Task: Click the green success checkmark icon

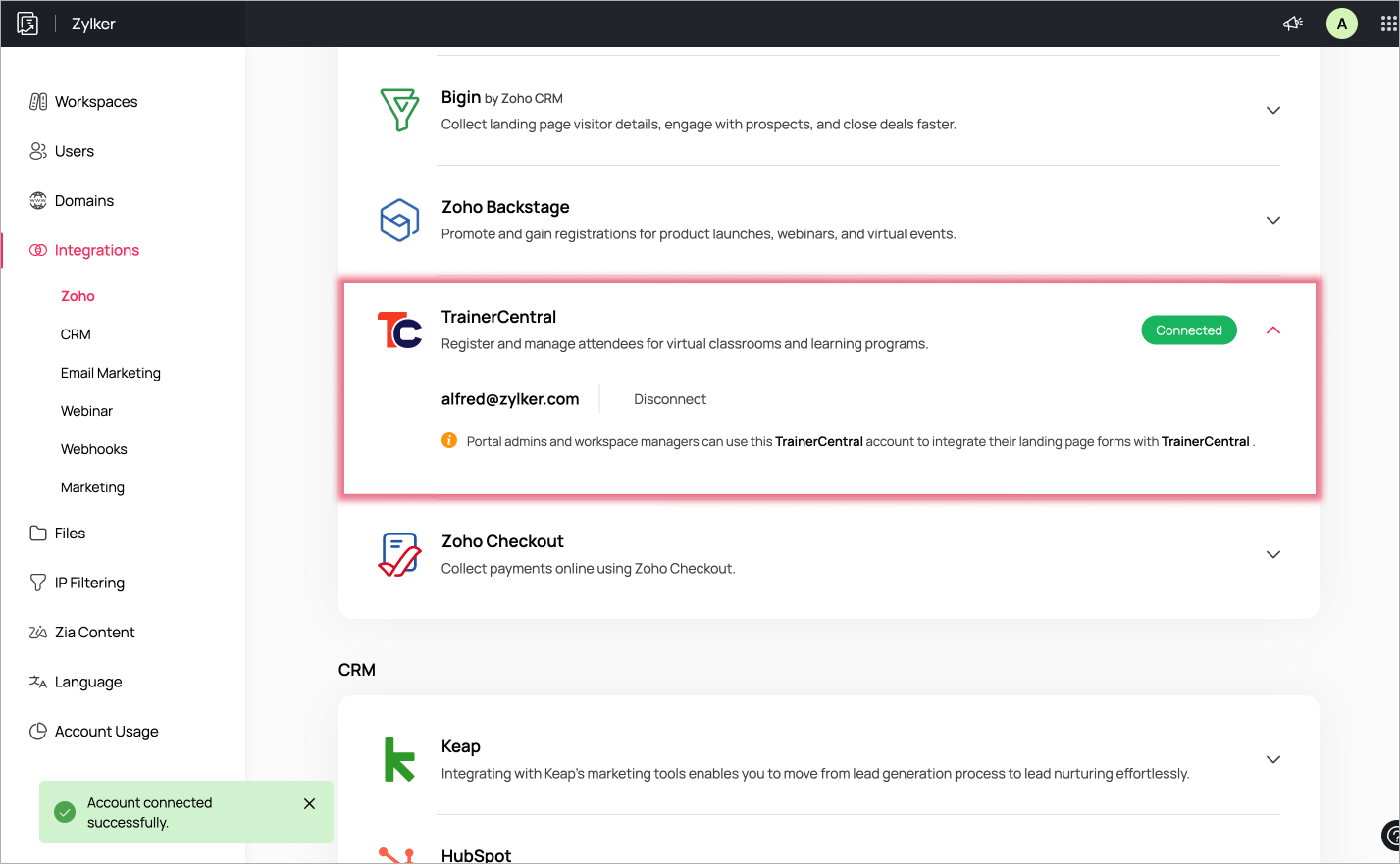Action: pos(65,812)
